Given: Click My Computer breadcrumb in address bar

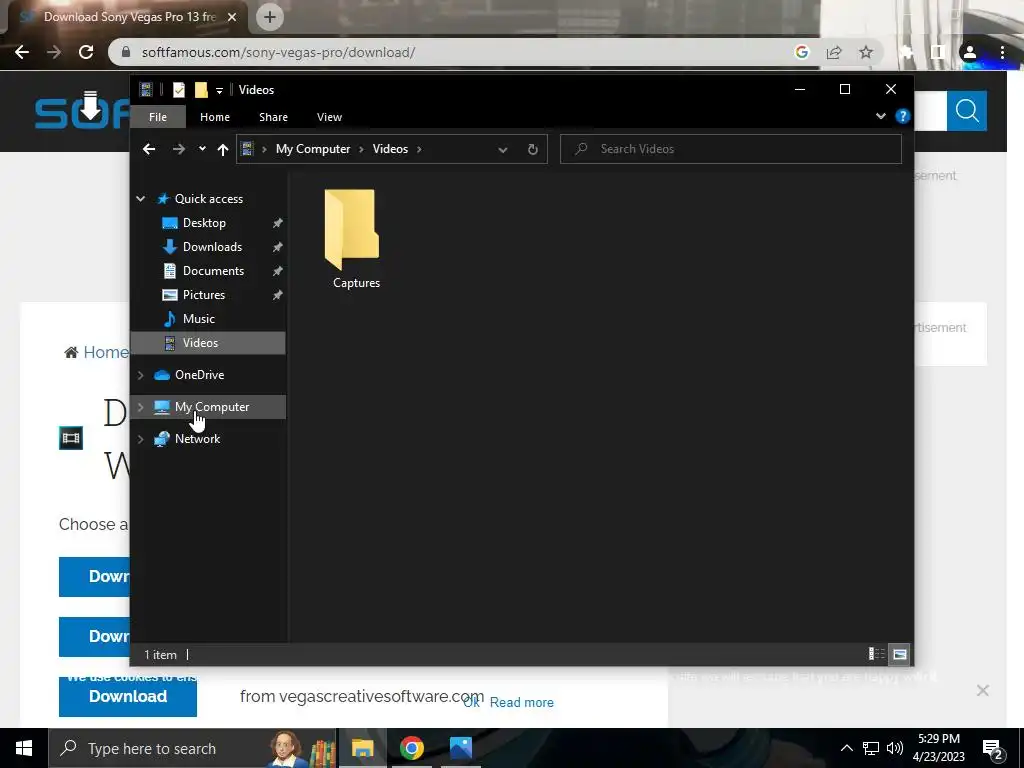Looking at the screenshot, I should (313, 149).
